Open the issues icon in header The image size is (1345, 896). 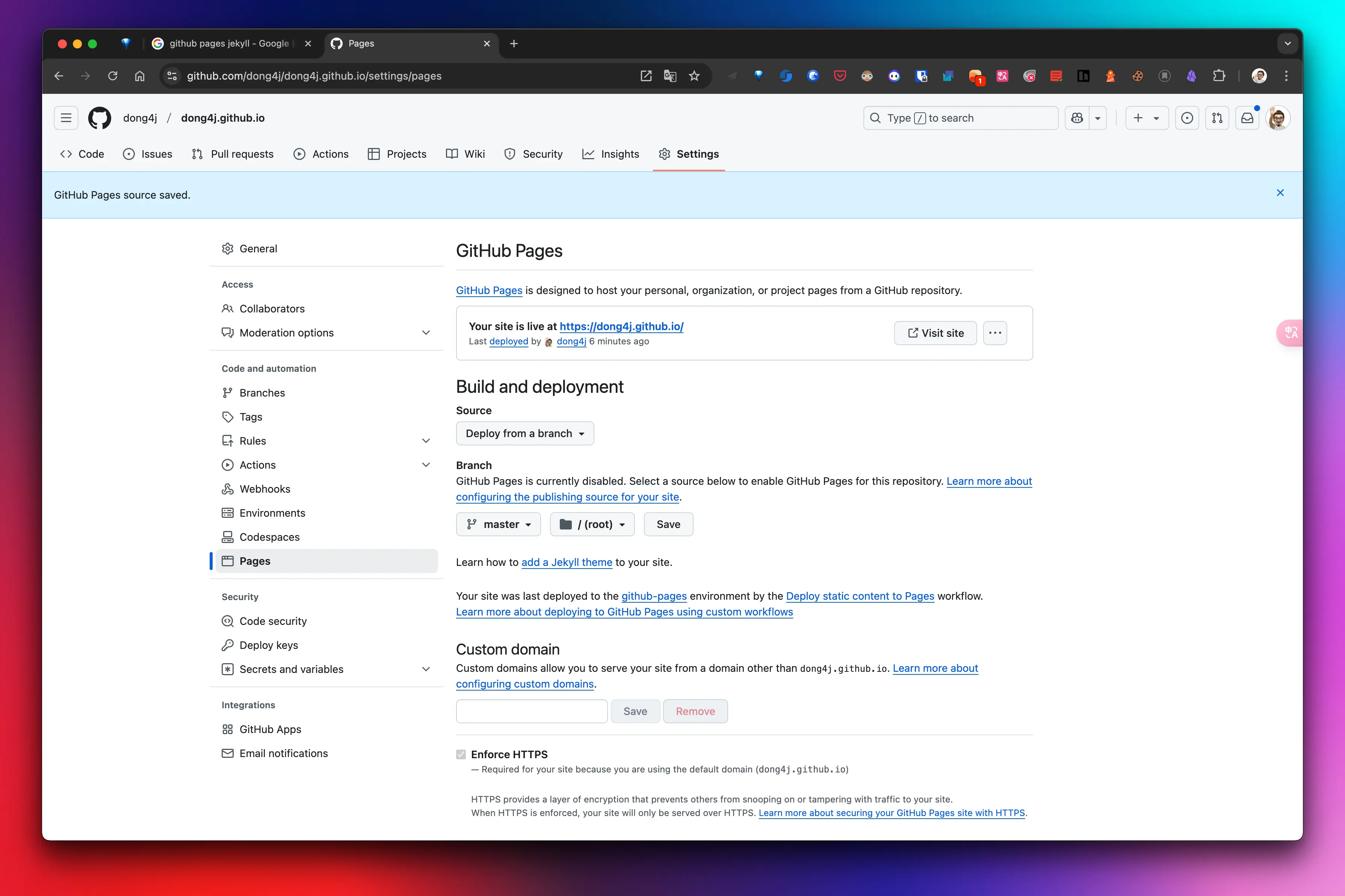coord(1187,118)
